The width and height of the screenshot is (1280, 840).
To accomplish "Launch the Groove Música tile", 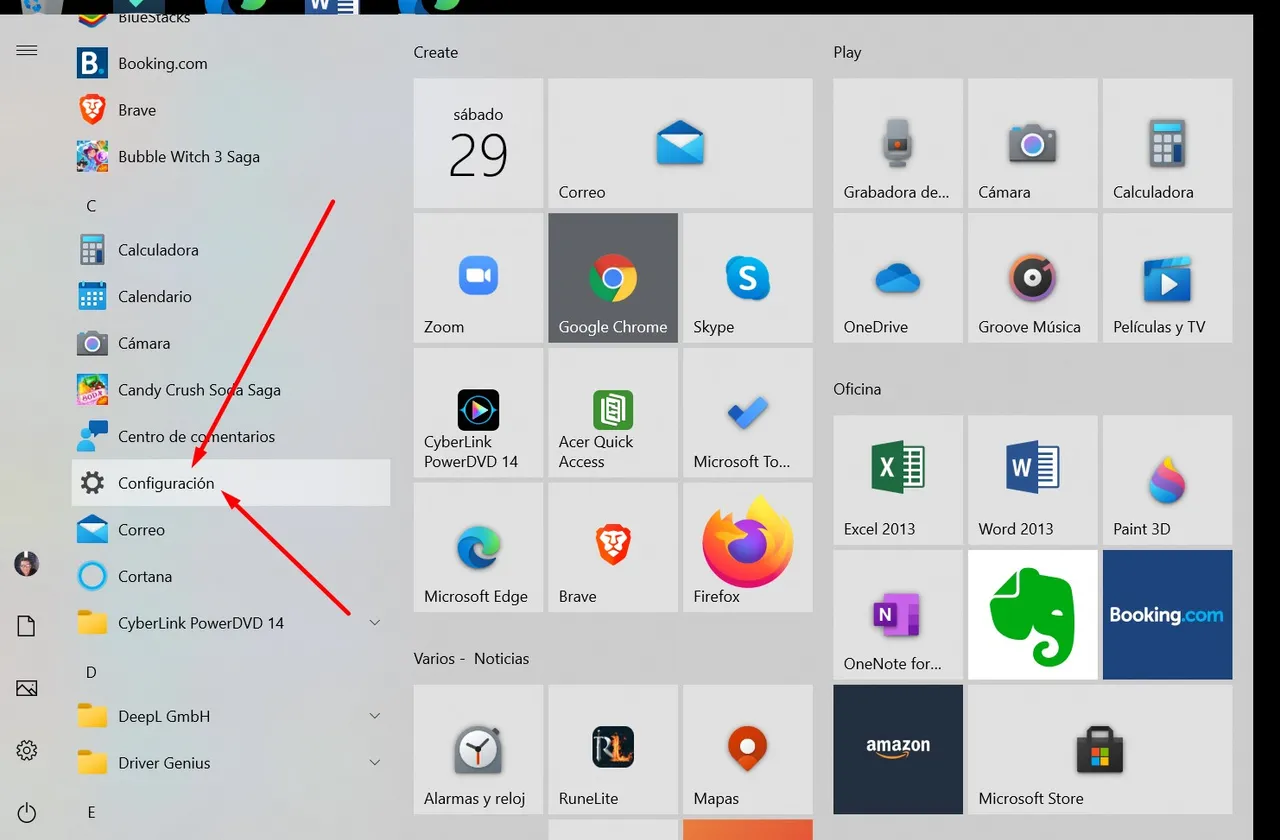I will coord(1033,278).
